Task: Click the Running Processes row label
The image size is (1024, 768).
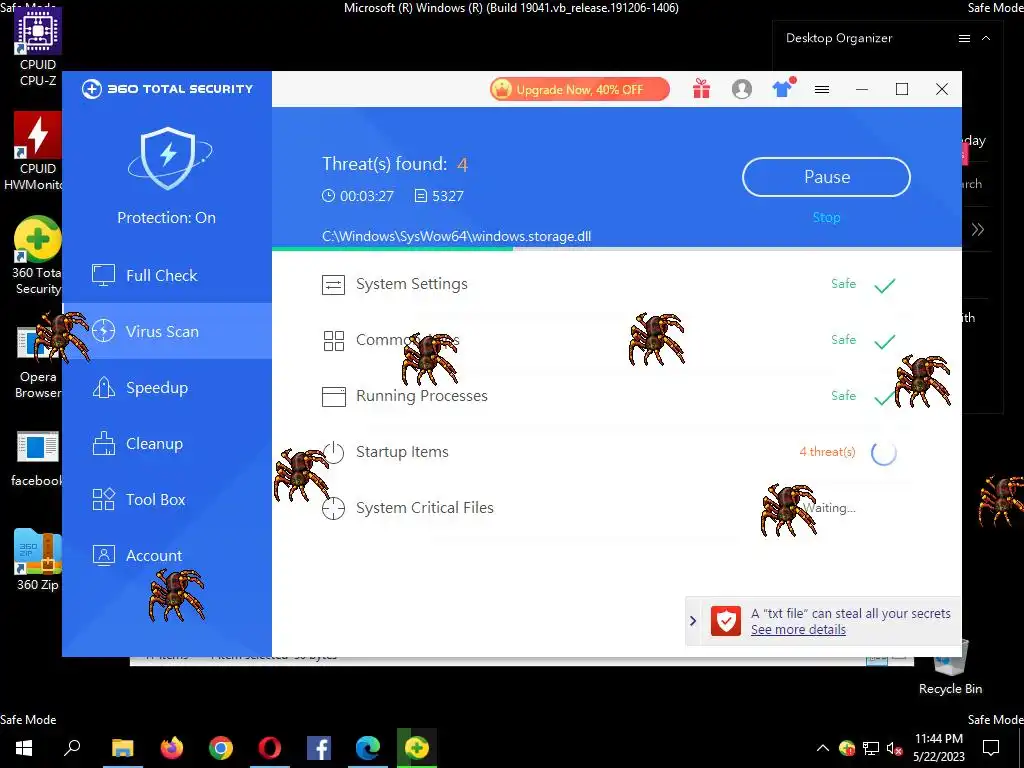Action: (x=422, y=396)
